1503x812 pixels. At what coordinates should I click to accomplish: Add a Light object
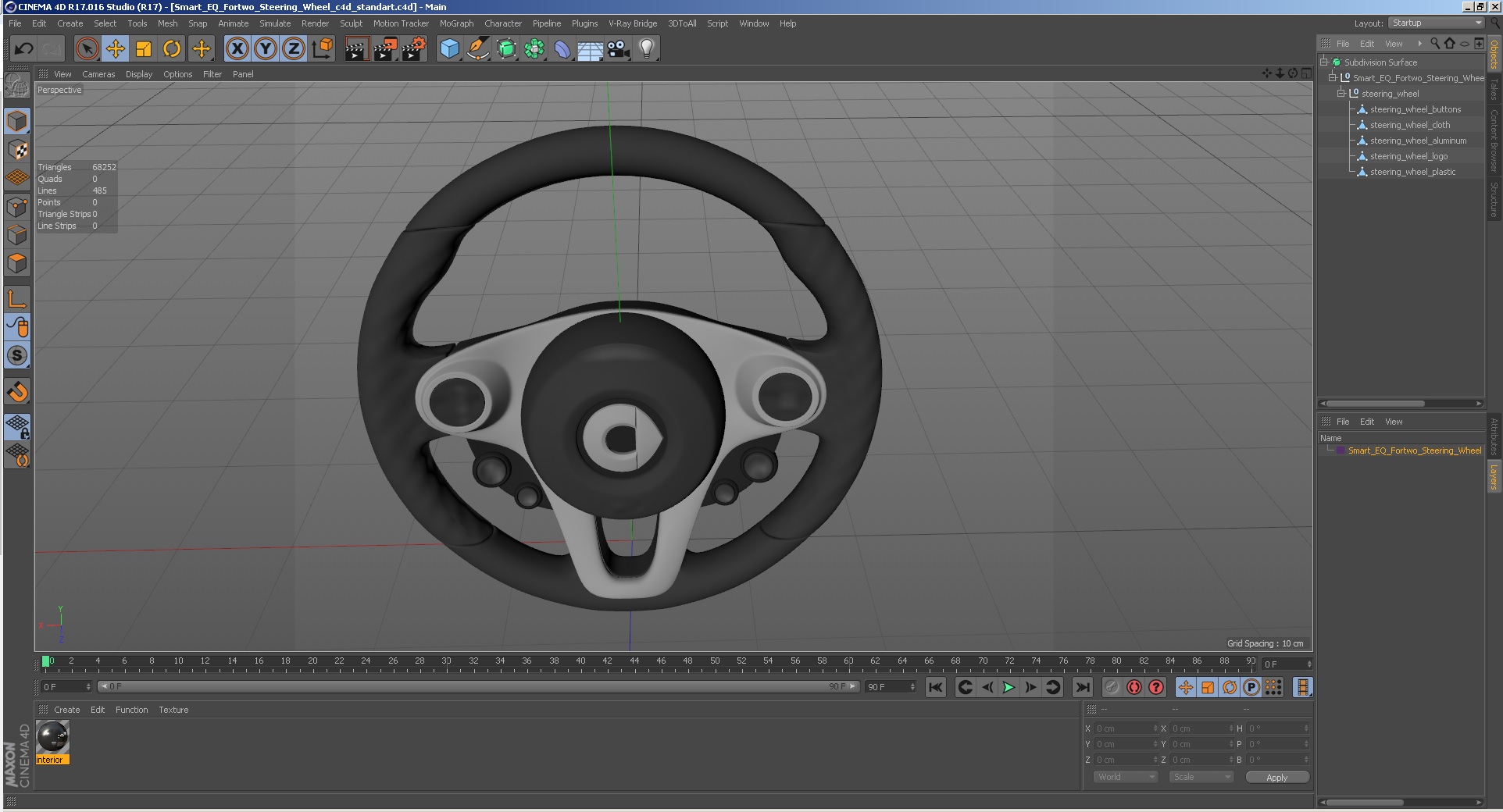coord(647,49)
